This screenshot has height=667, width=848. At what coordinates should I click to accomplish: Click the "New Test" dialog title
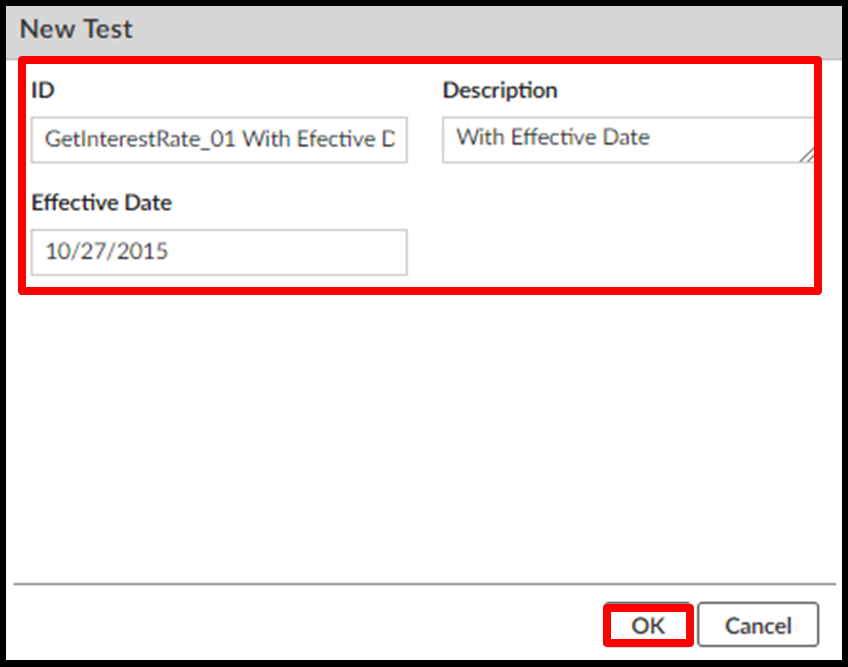[76, 29]
